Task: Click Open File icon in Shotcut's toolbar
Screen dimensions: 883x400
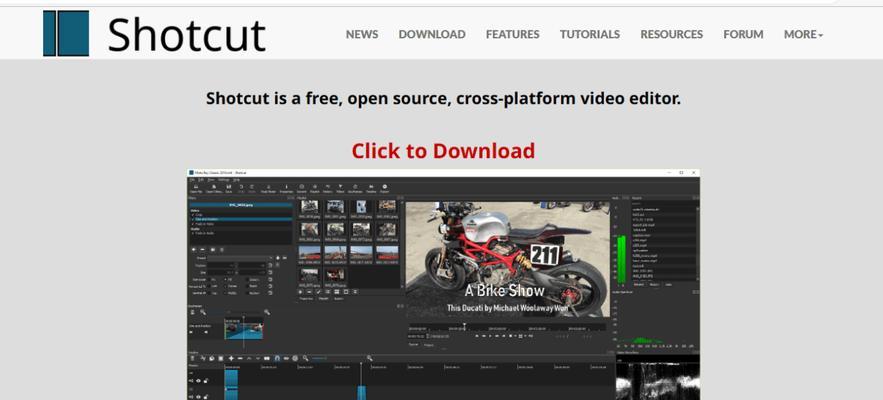Action: (196, 187)
